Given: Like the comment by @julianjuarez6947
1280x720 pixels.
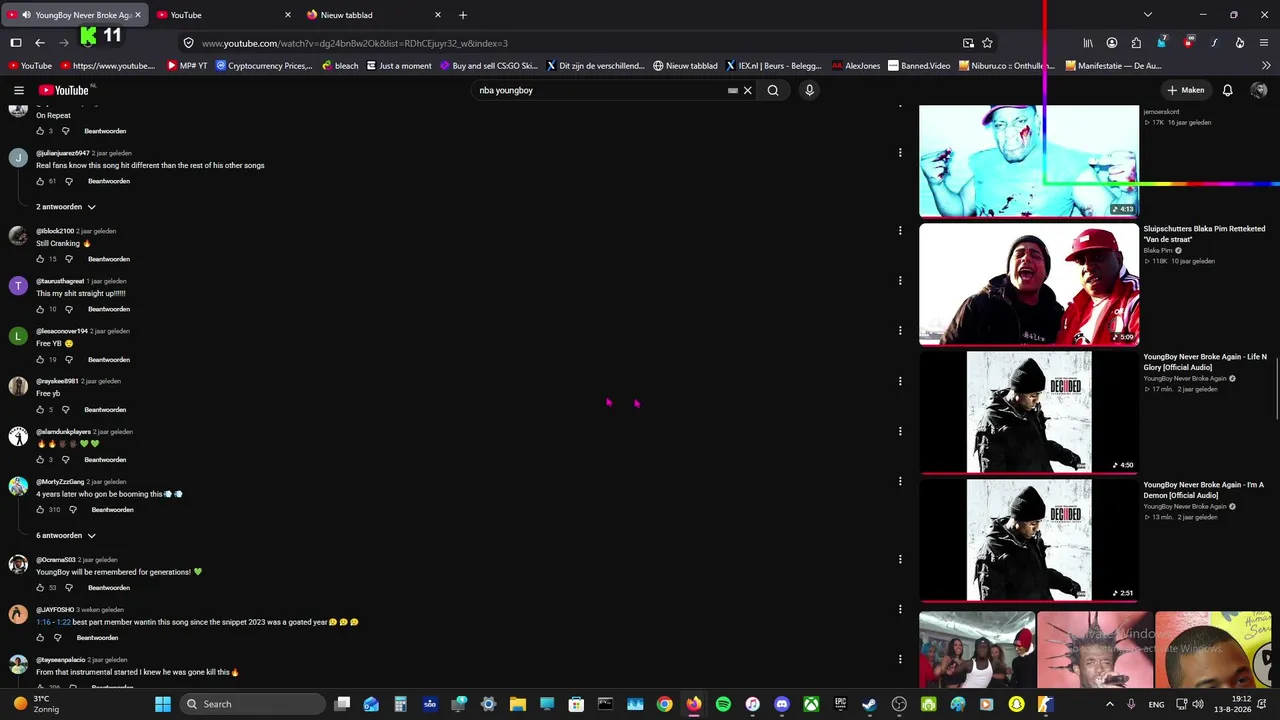Looking at the screenshot, I should pyautogui.click(x=40, y=181).
